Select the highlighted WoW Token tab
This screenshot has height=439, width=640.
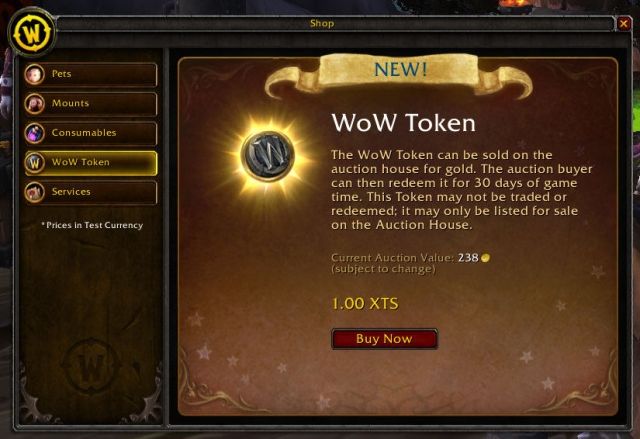90,163
